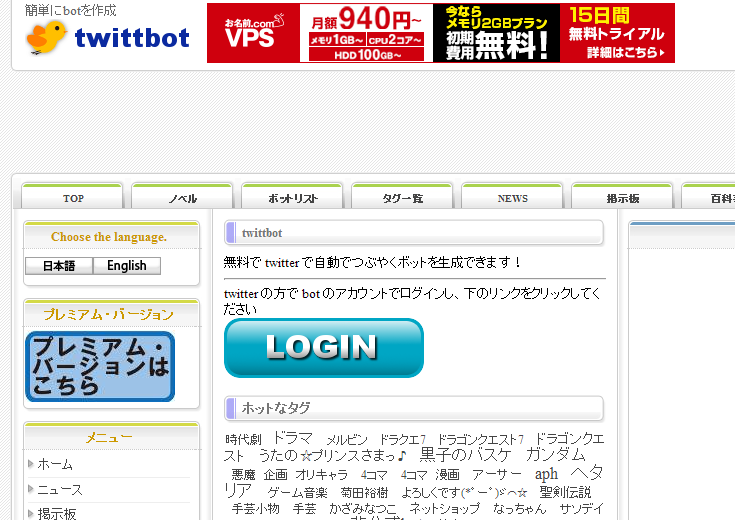
Task: Open the ゲーム音楽 tag
Action: (x=298, y=493)
